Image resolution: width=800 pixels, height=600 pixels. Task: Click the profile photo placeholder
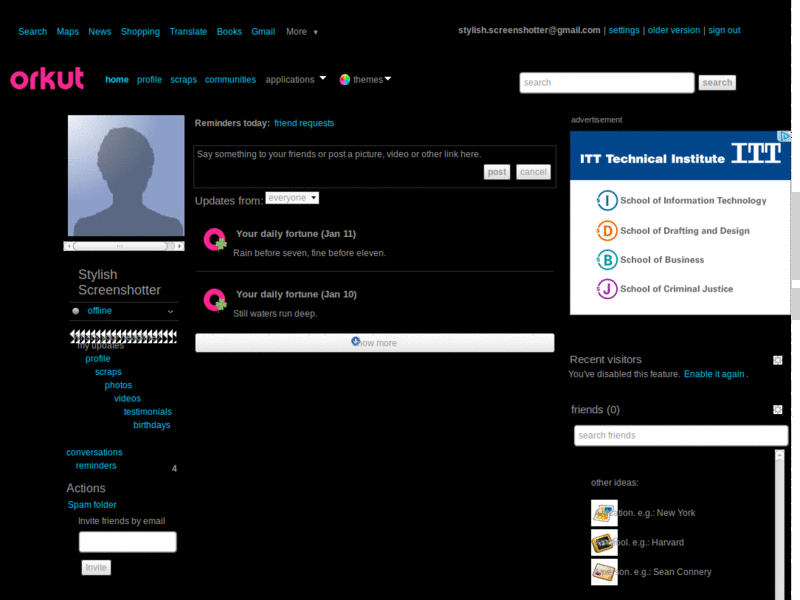(x=126, y=176)
